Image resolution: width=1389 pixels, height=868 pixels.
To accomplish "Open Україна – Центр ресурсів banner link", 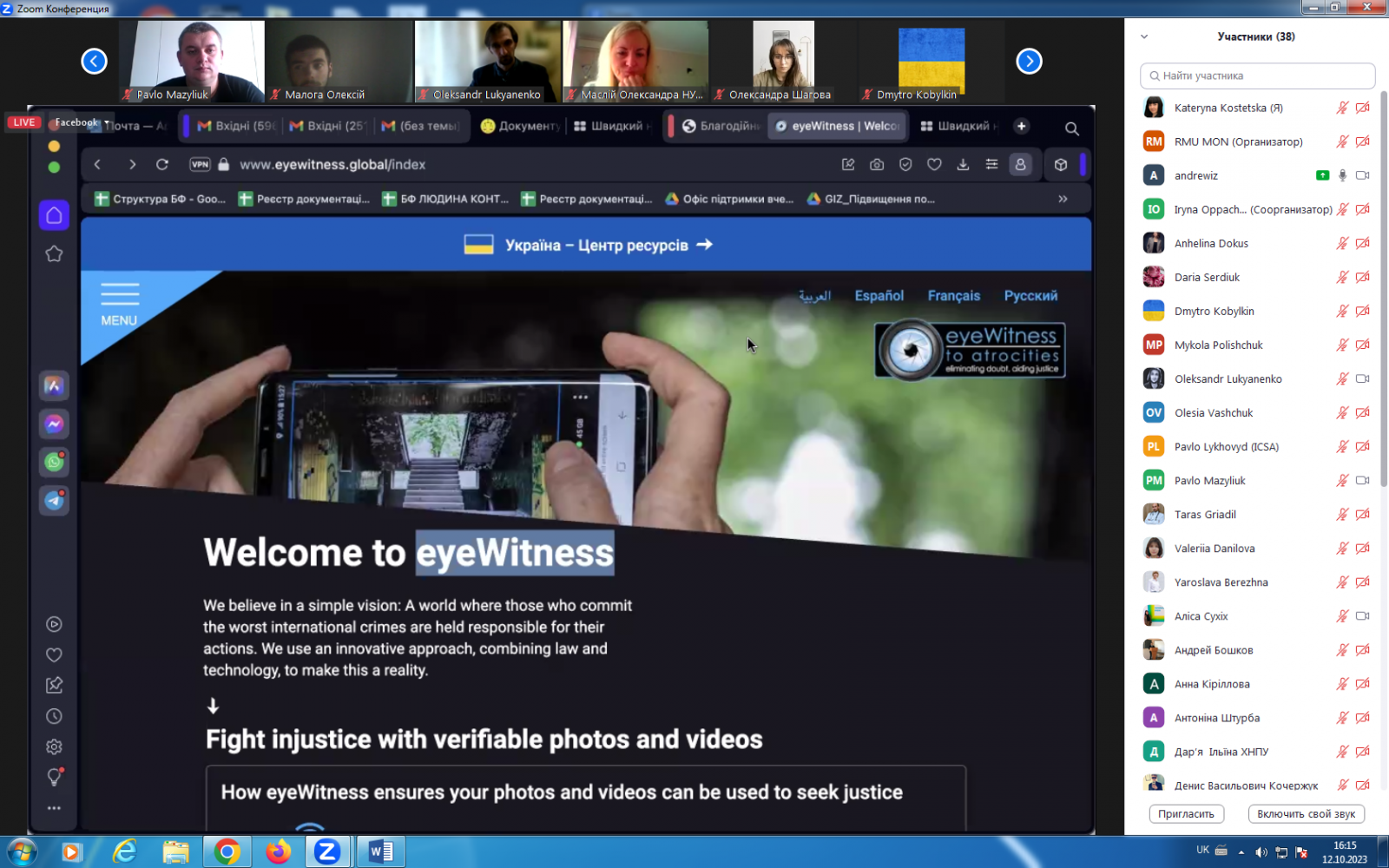I will [588, 245].
